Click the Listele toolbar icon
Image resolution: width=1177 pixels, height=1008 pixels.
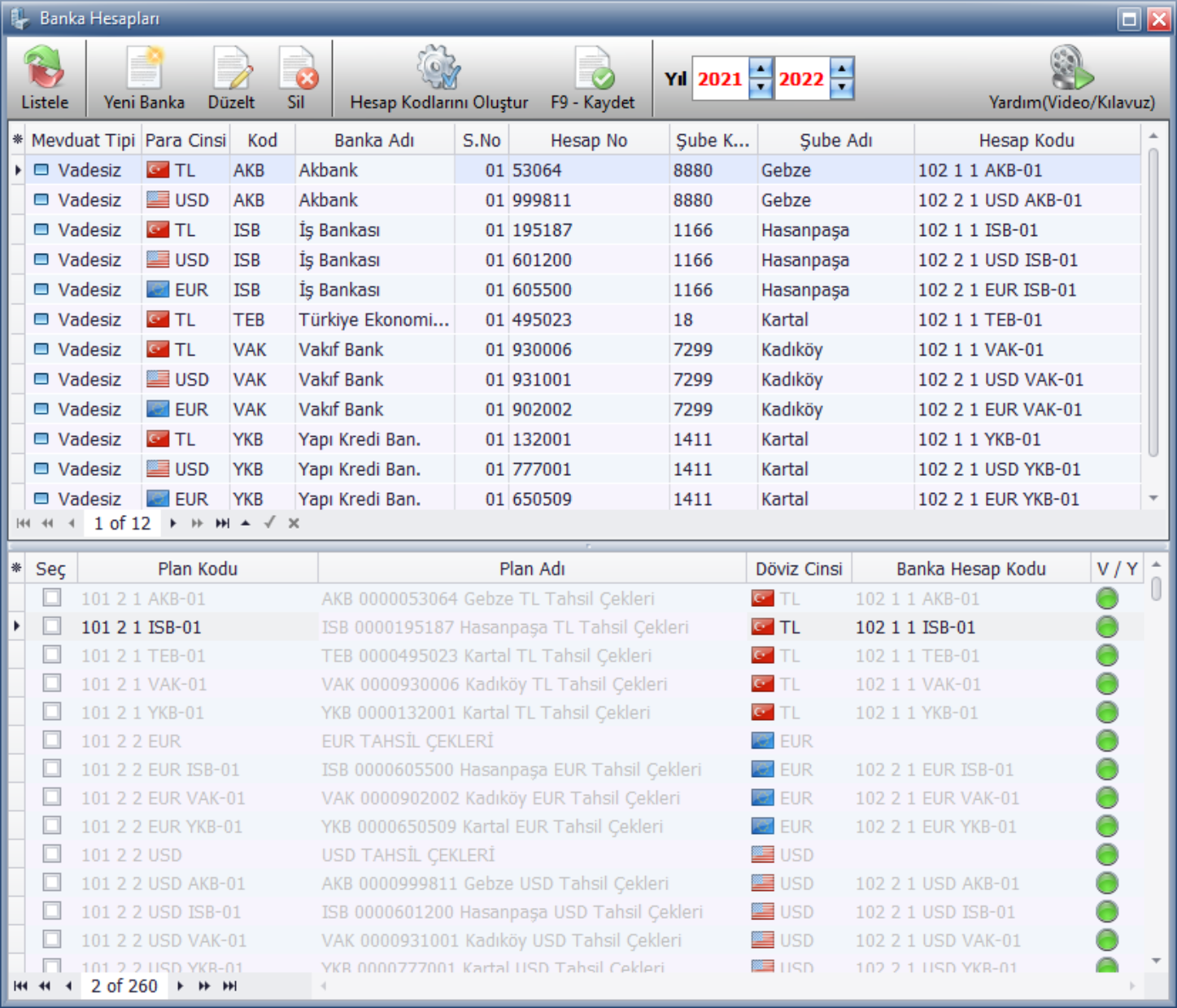[x=45, y=78]
